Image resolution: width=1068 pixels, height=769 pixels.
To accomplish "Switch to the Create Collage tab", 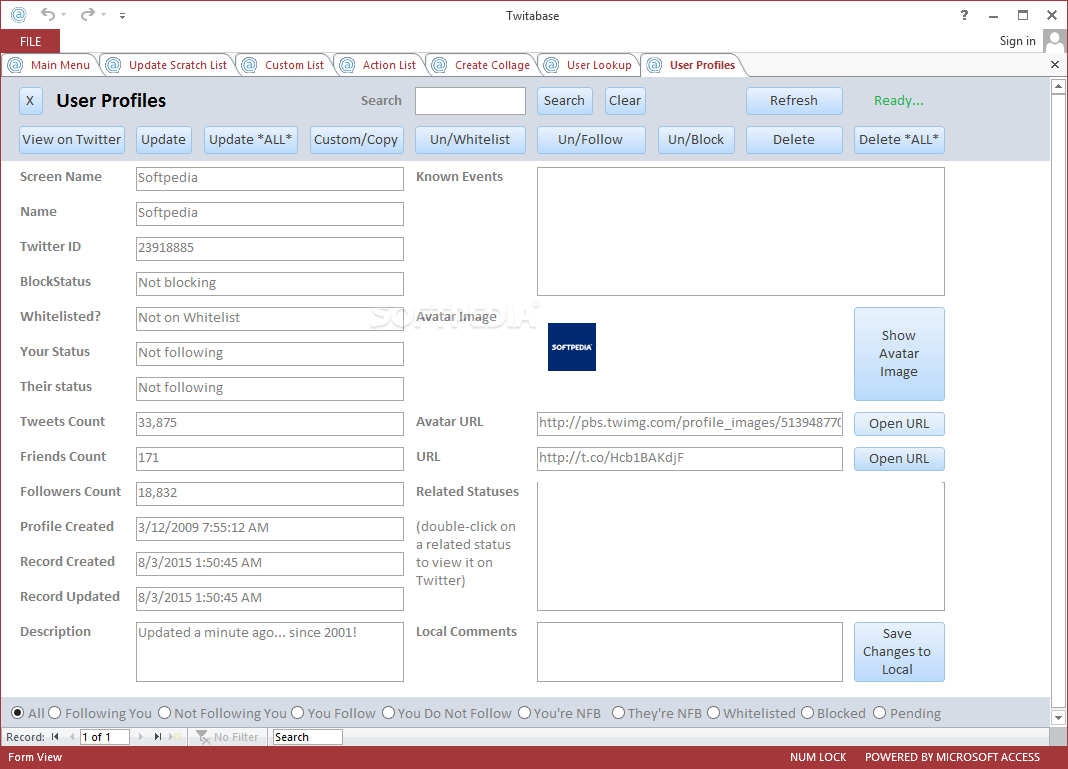I will (482, 65).
